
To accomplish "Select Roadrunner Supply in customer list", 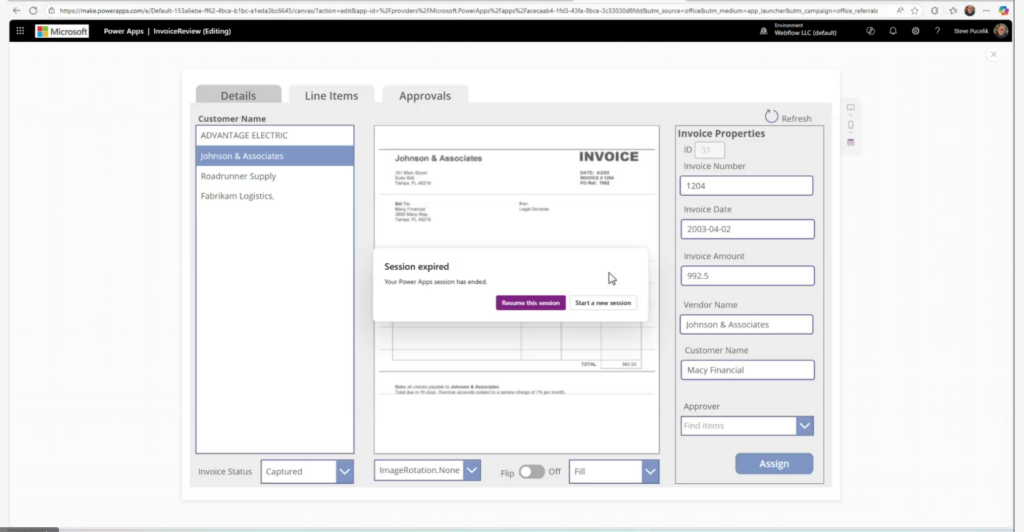I will [x=275, y=176].
